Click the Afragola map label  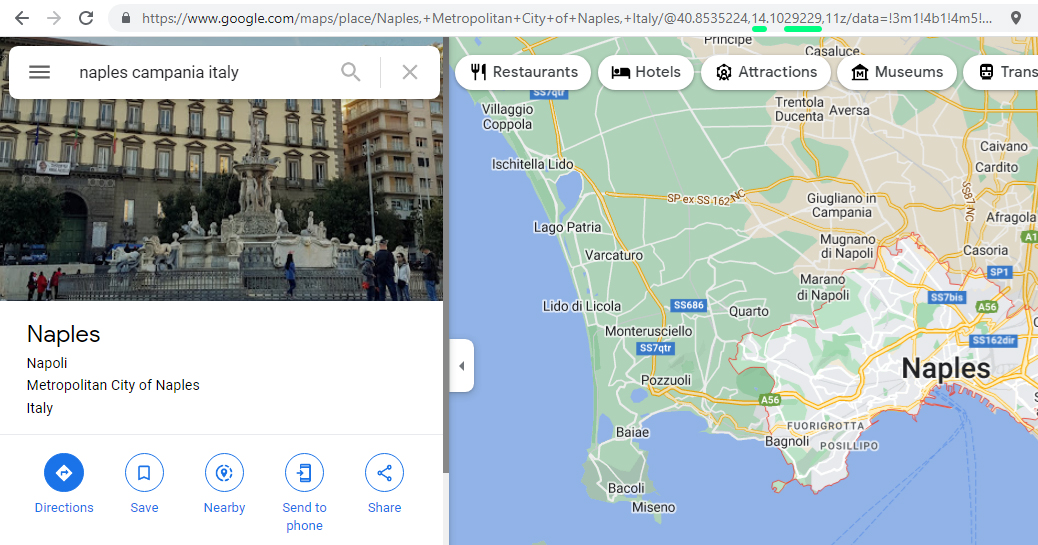1011,217
